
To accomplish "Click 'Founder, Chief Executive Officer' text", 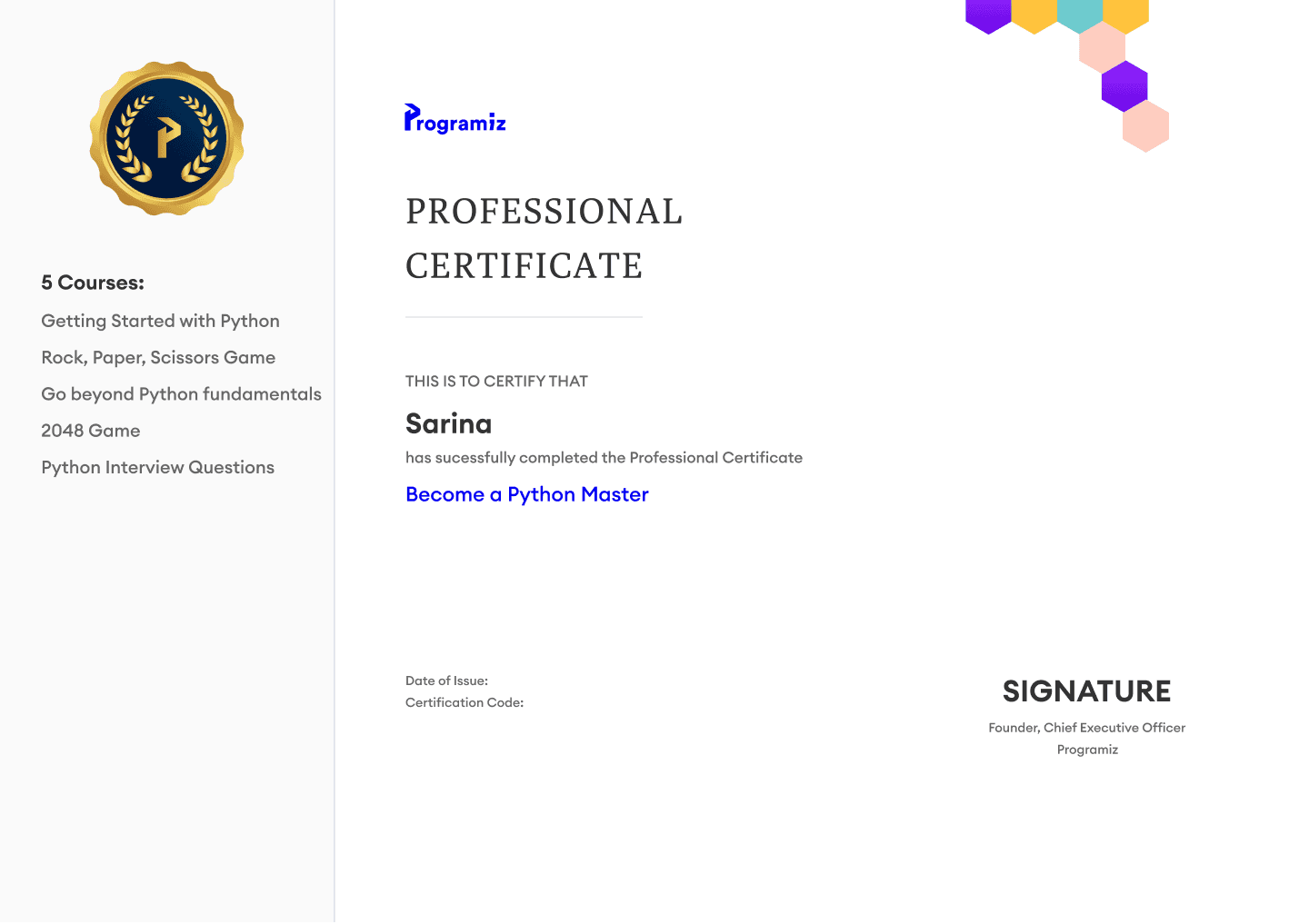I will tap(1086, 728).
